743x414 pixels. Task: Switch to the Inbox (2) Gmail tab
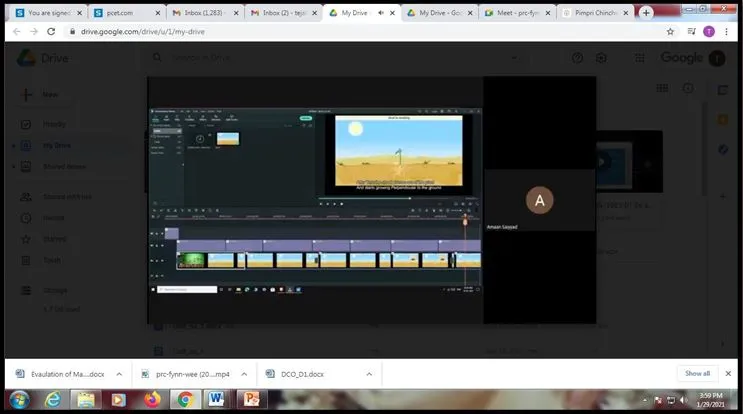(x=283, y=13)
